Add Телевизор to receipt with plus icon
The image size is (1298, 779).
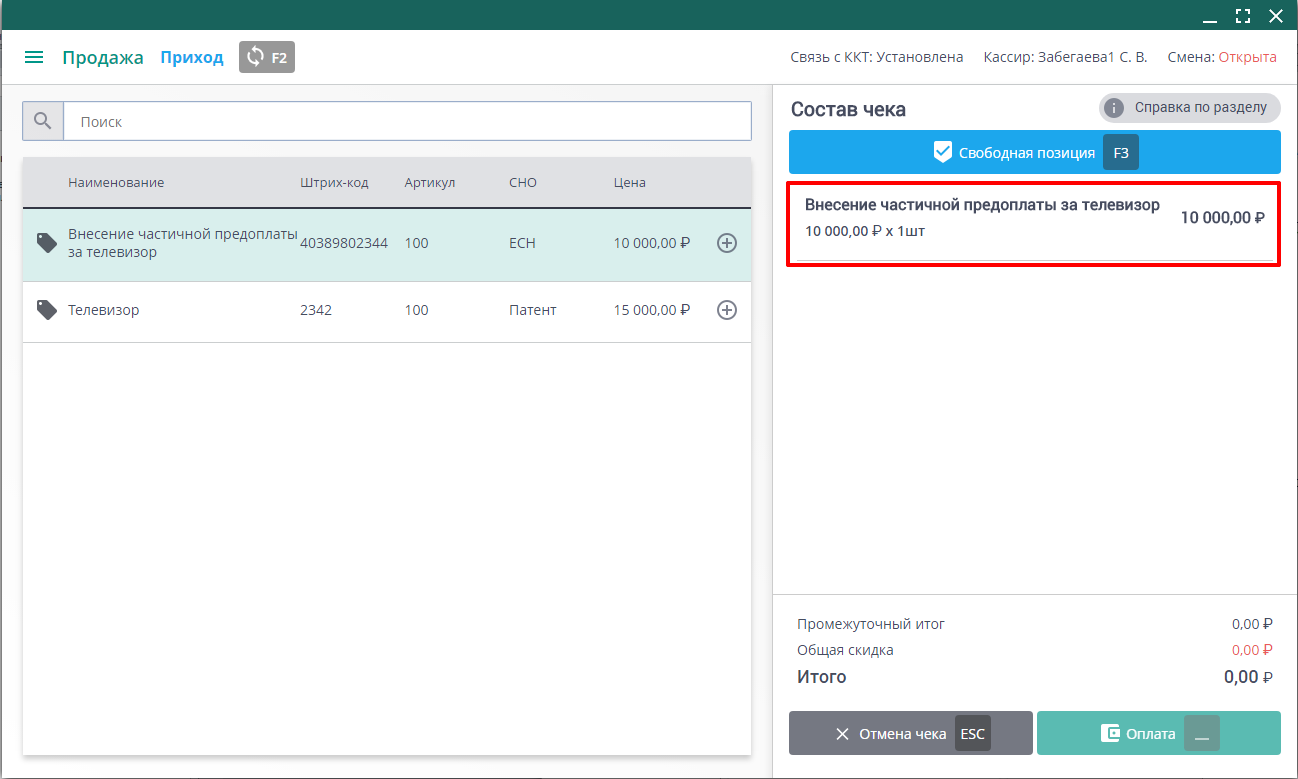pos(727,310)
